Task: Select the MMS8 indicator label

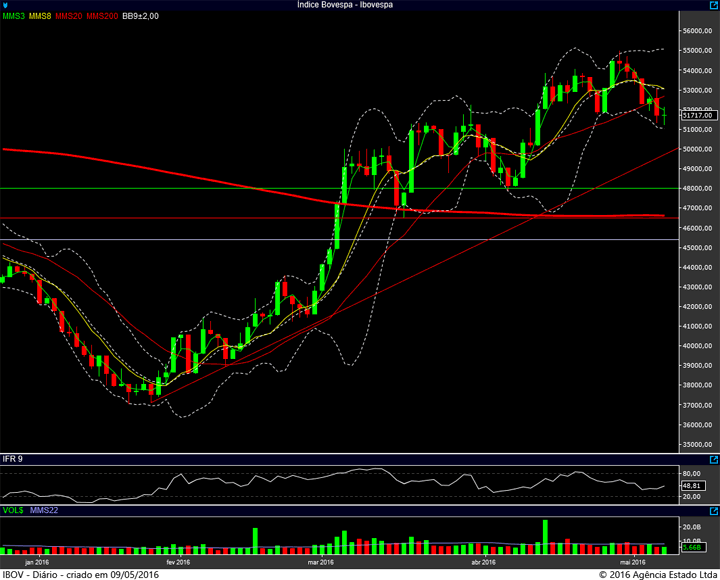Action: (x=40, y=16)
